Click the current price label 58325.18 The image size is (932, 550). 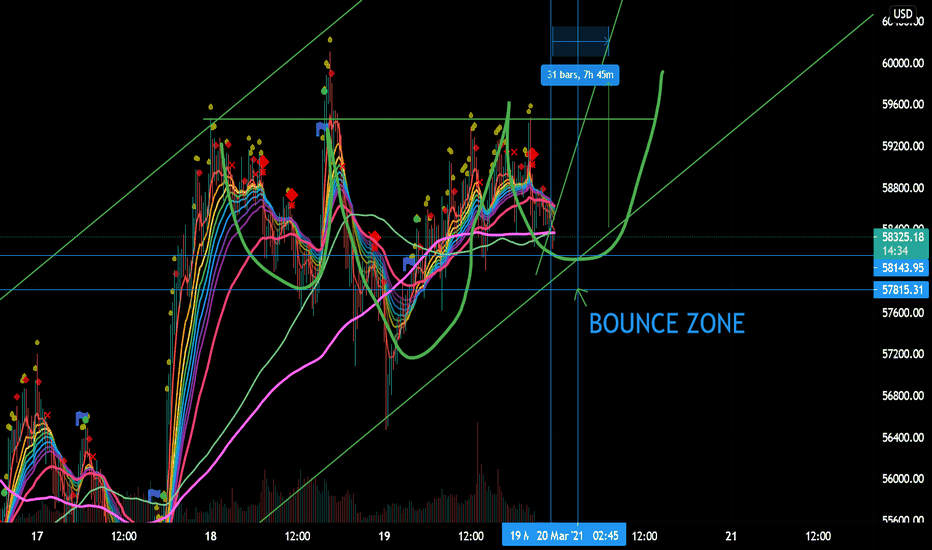tap(902, 237)
